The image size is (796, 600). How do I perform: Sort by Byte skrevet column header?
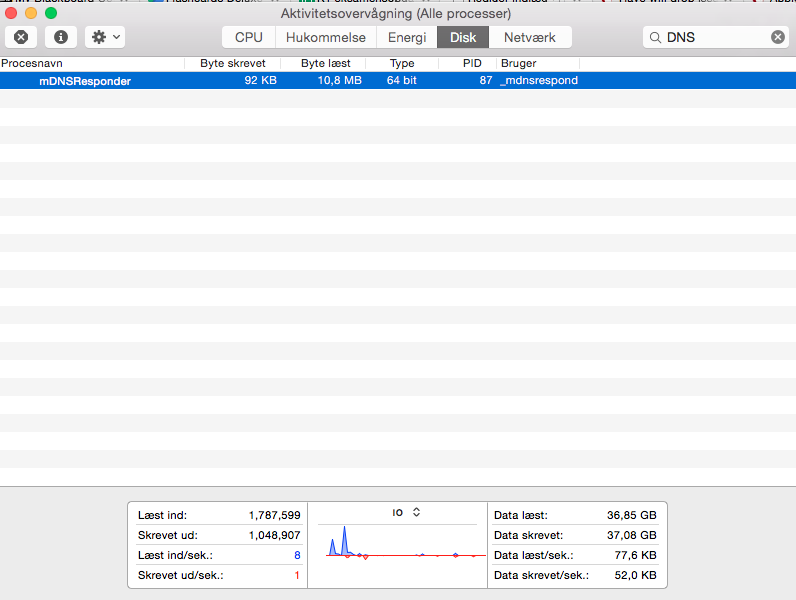tap(233, 63)
